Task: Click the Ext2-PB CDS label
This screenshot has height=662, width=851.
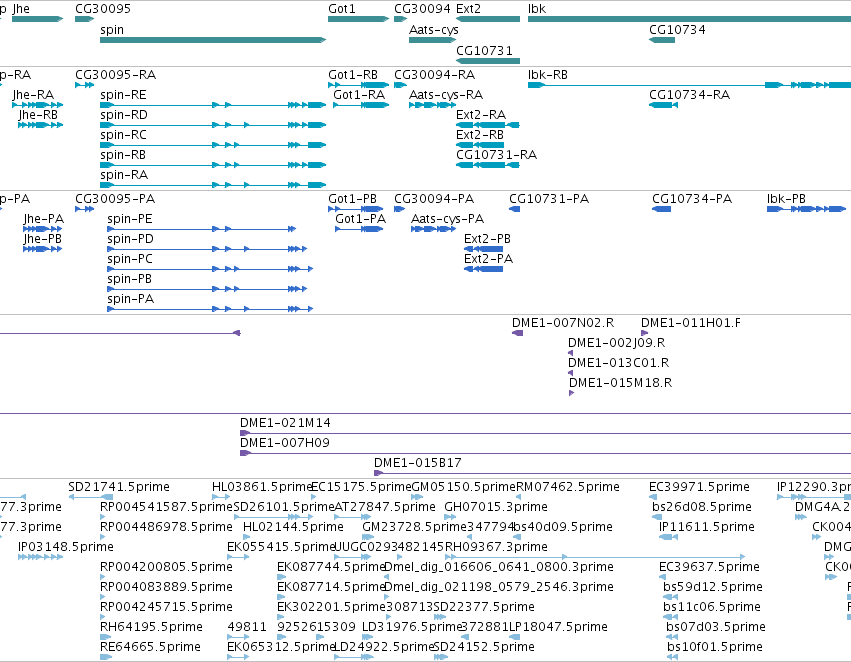Action: tap(487, 239)
